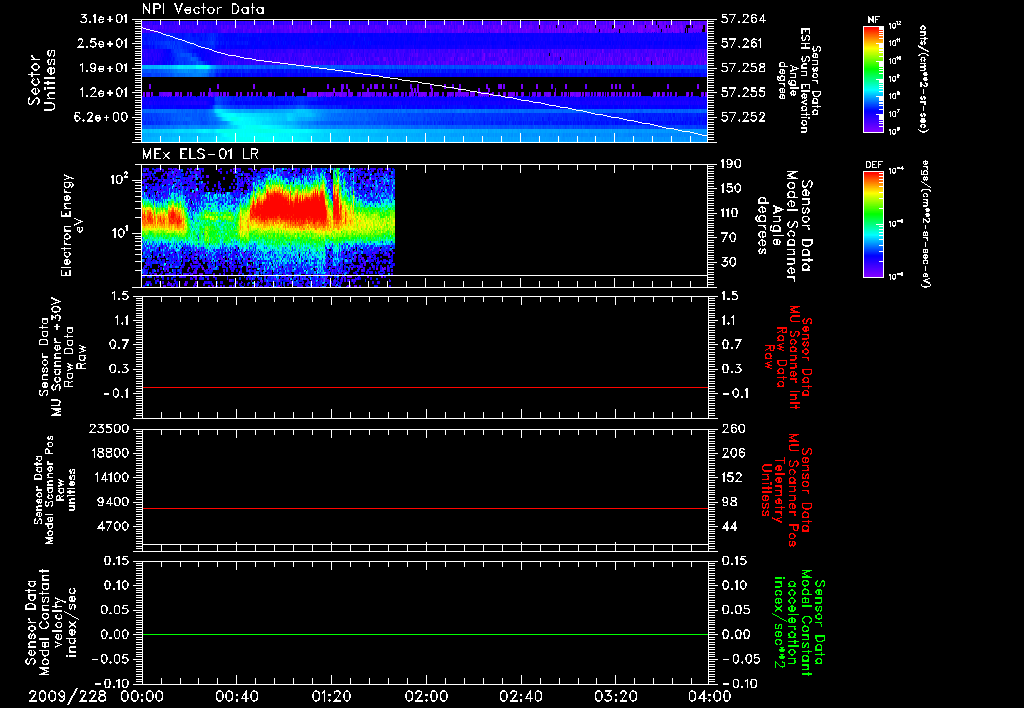Click the 'ESH Sun Elevation Angle' axis label
The image size is (1024, 708).
pyautogui.click(x=797, y=80)
